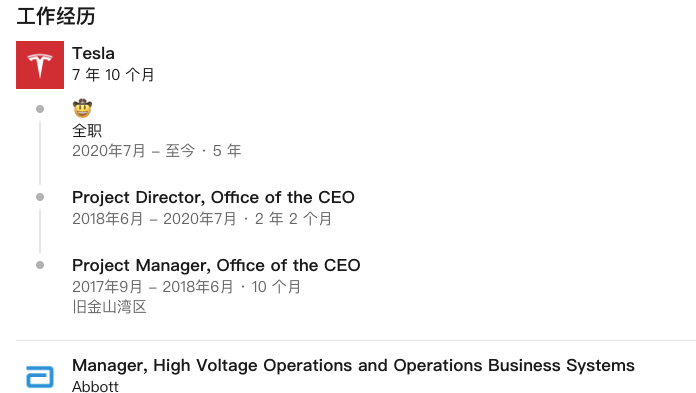Click the 2017年9月 – 2018年6月 date range
Screen dimensions: 696x393
[153, 287]
